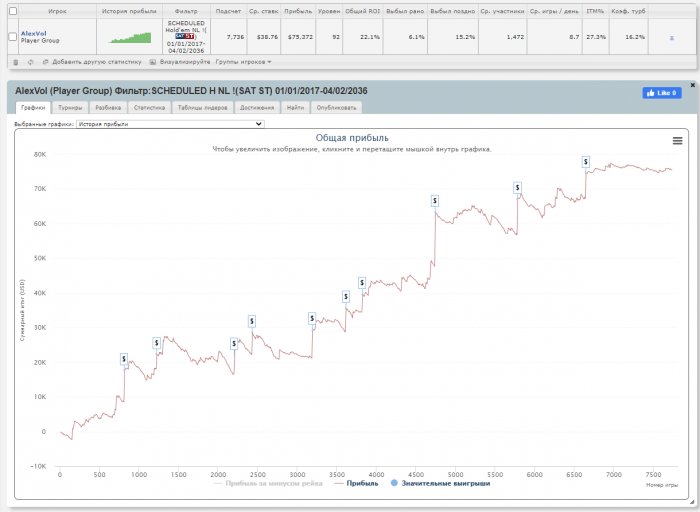Open the История прибыли chart dropdown

[170, 124]
